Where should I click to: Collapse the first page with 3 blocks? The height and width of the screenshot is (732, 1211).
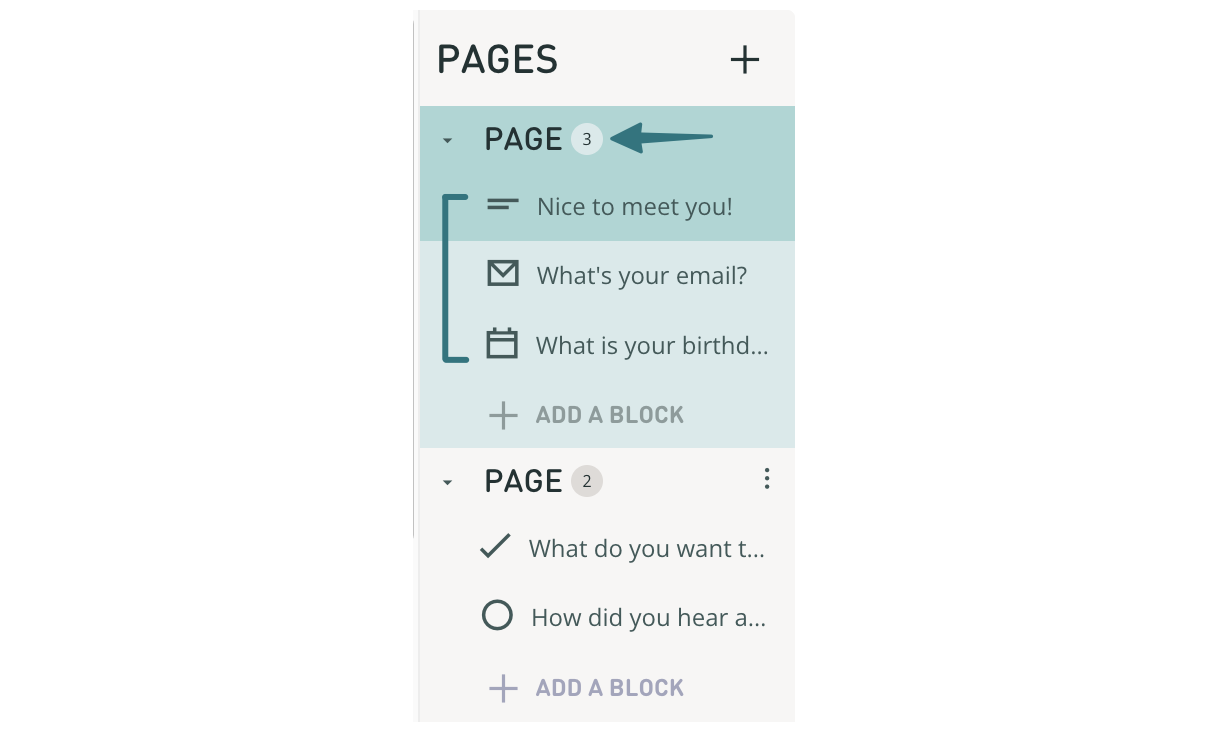tap(447, 141)
